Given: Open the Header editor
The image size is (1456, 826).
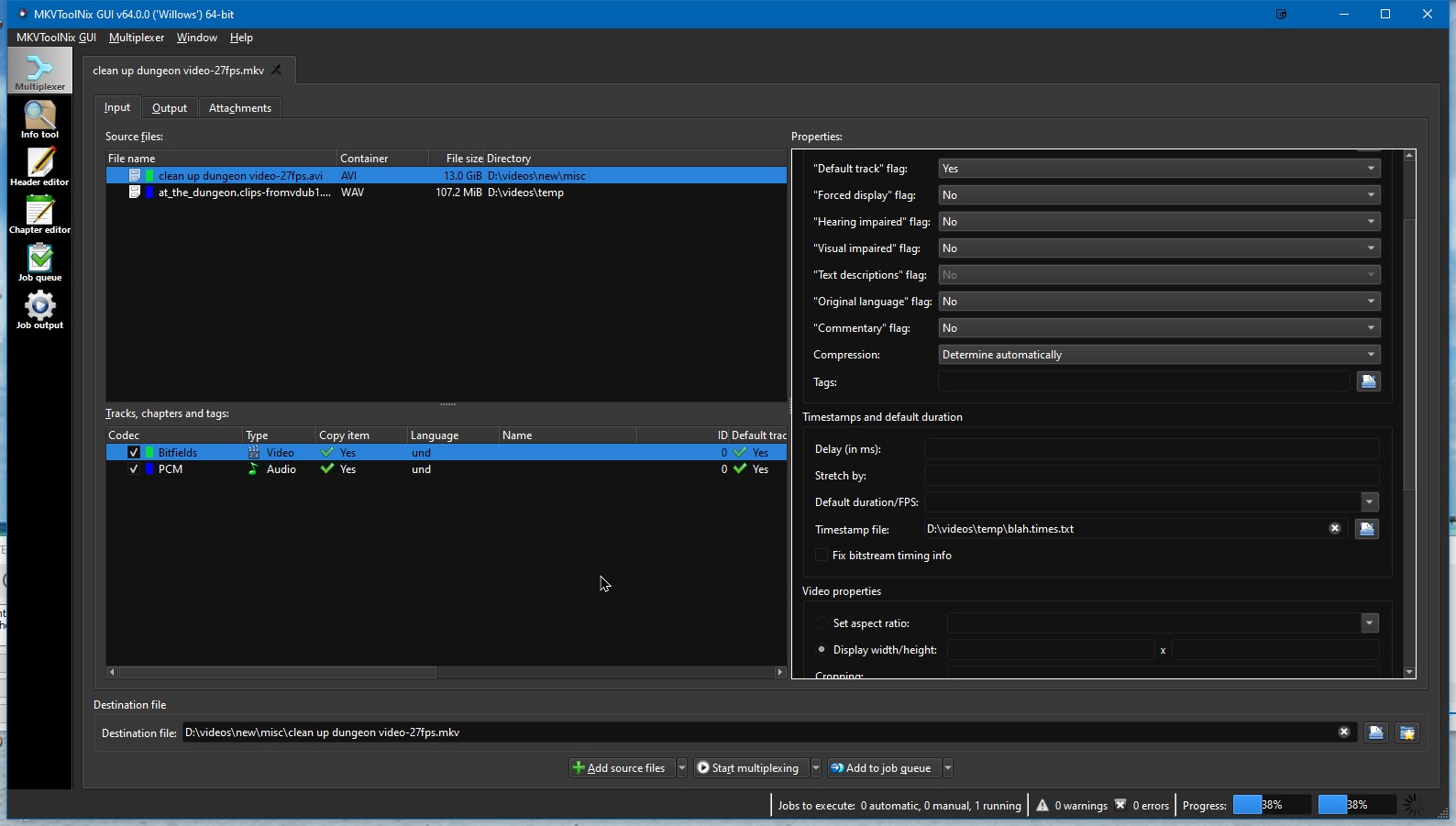Looking at the screenshot, I should pos(39,167).
